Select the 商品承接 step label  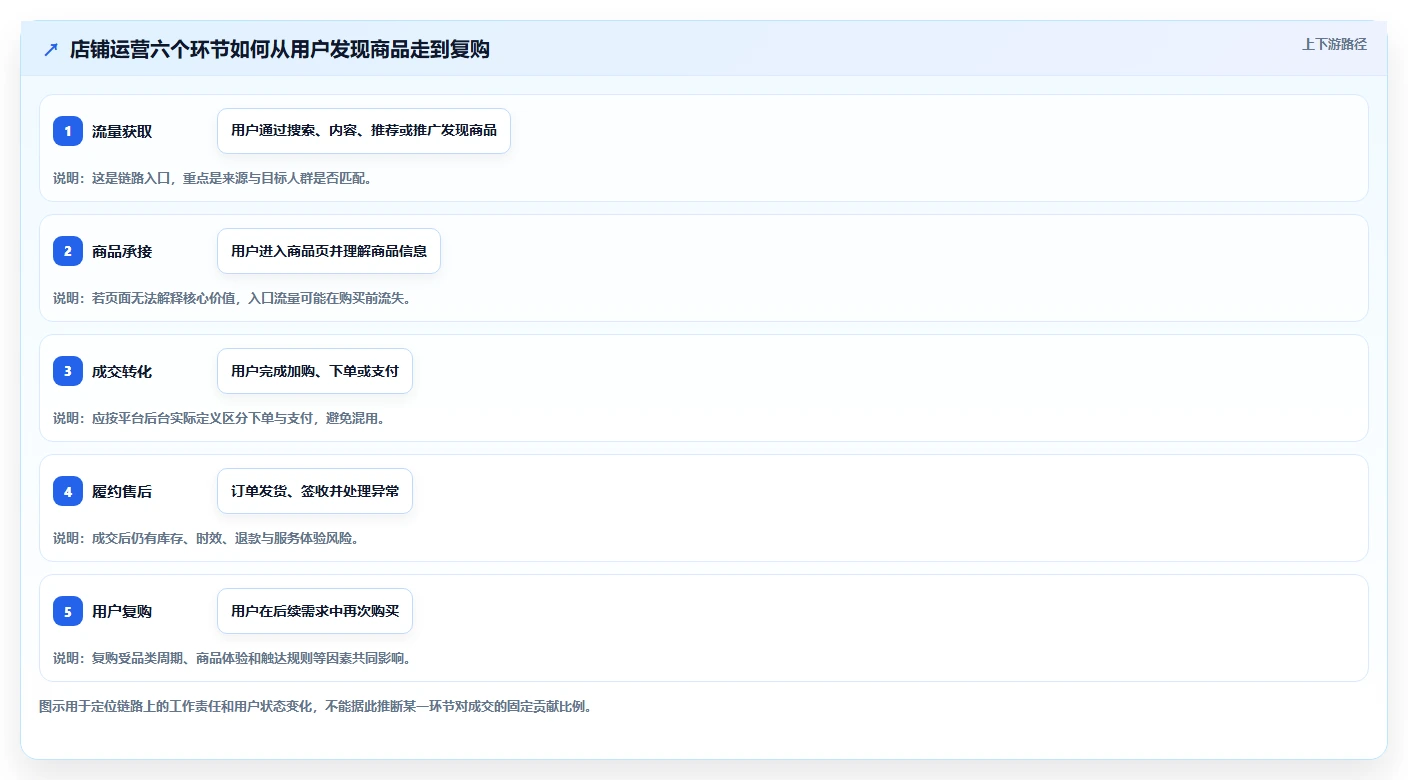tap(122, 251)
